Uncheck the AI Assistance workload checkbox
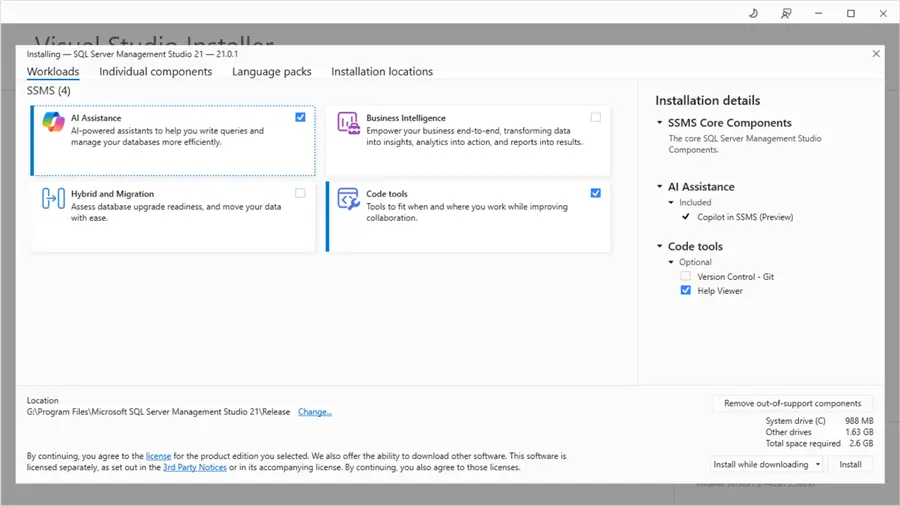This screenshot has width=900, height=506. (301, 117)
